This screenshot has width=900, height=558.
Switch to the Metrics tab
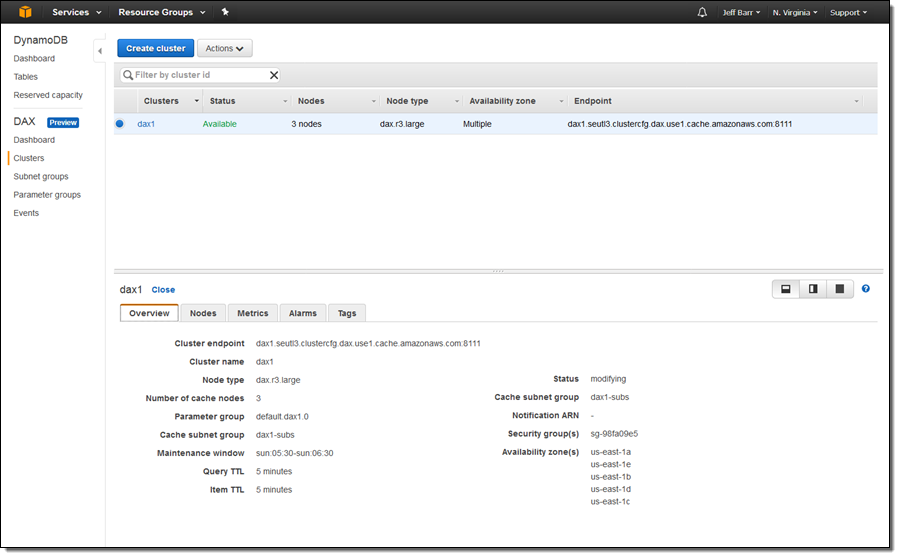[x=252, y=313]
